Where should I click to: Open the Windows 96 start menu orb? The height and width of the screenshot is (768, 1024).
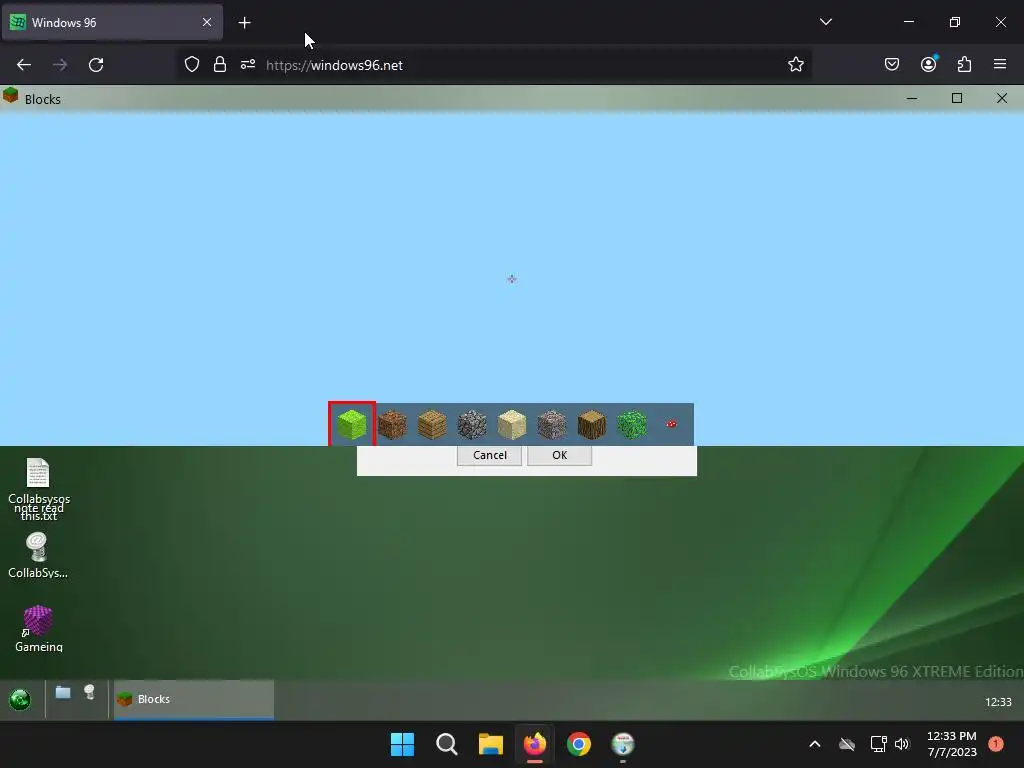[20, 699]
